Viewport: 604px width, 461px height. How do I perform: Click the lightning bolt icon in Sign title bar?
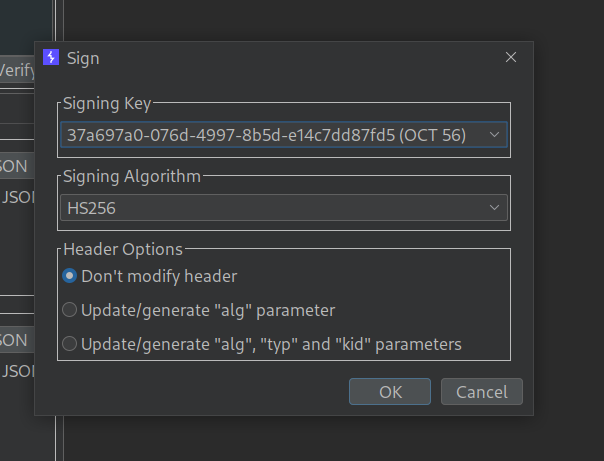(x=52, y=58)
